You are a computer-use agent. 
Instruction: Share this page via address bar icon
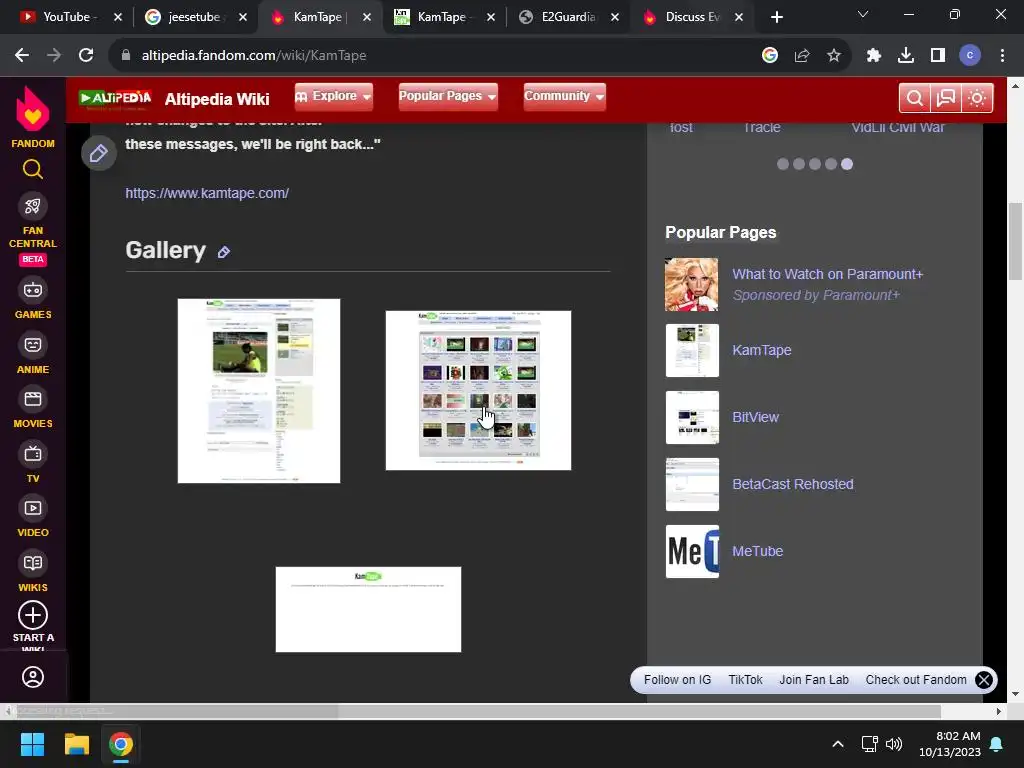(x=802, y=56)
